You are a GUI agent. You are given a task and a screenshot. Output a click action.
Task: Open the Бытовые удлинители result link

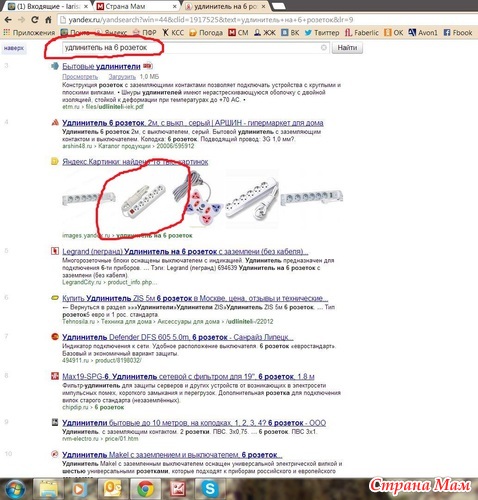tap(101, 66)
